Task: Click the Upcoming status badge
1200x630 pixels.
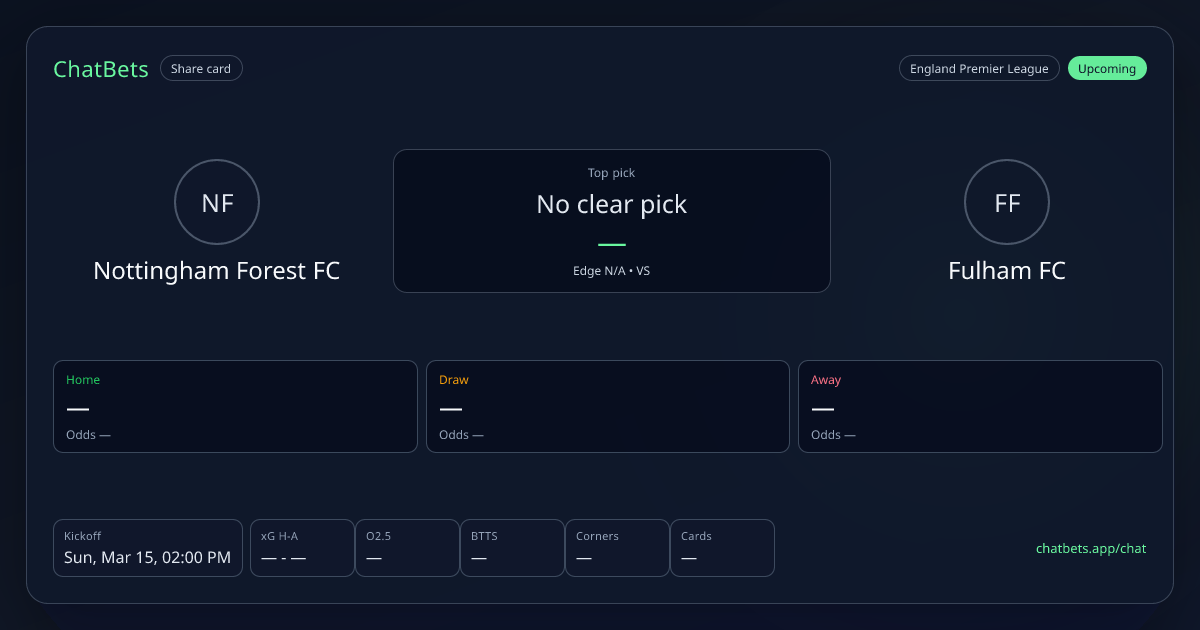Action: coord(1107,69)
